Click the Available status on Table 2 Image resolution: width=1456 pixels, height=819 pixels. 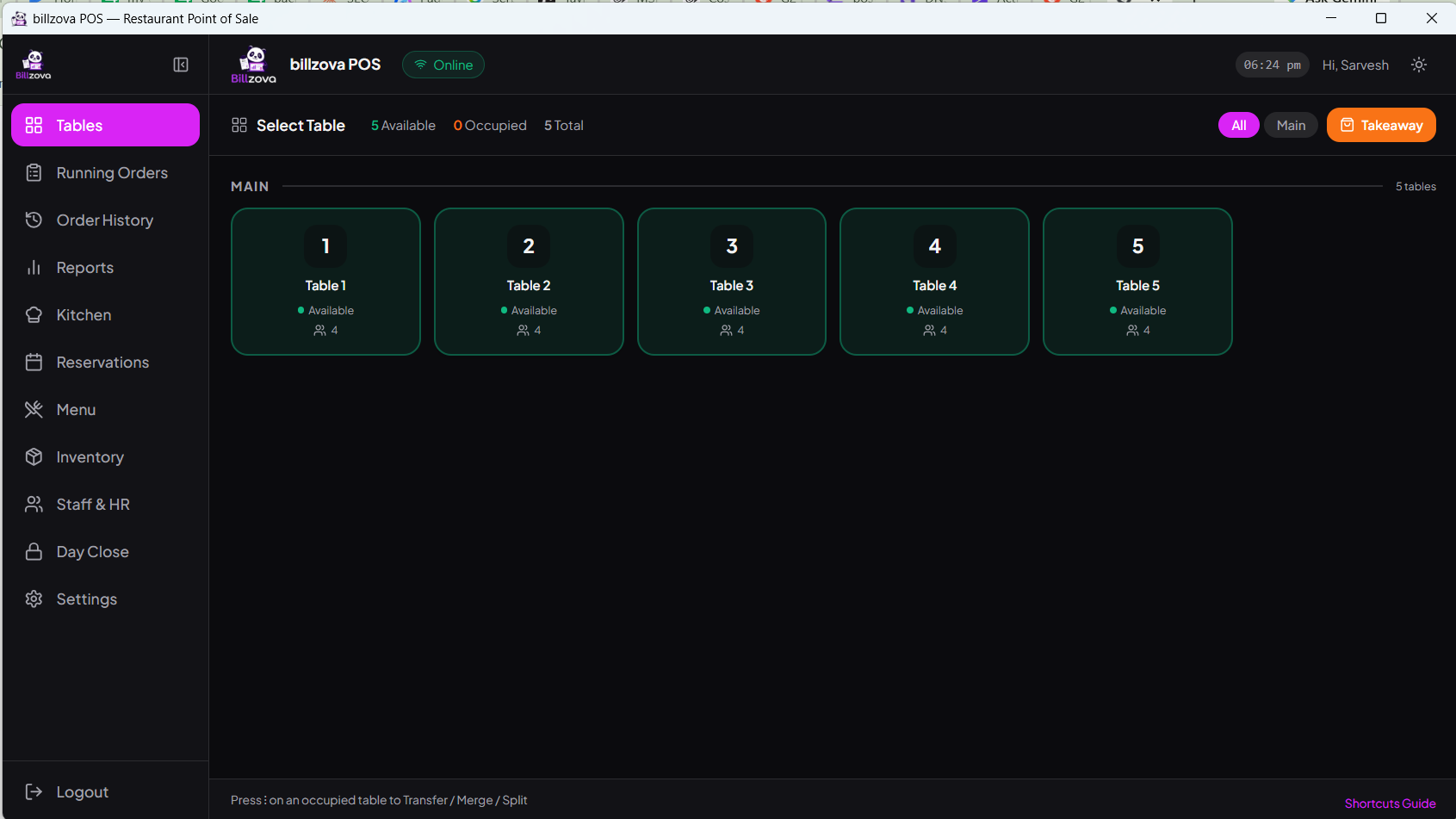pyautogui.click(x=529, y=310)
